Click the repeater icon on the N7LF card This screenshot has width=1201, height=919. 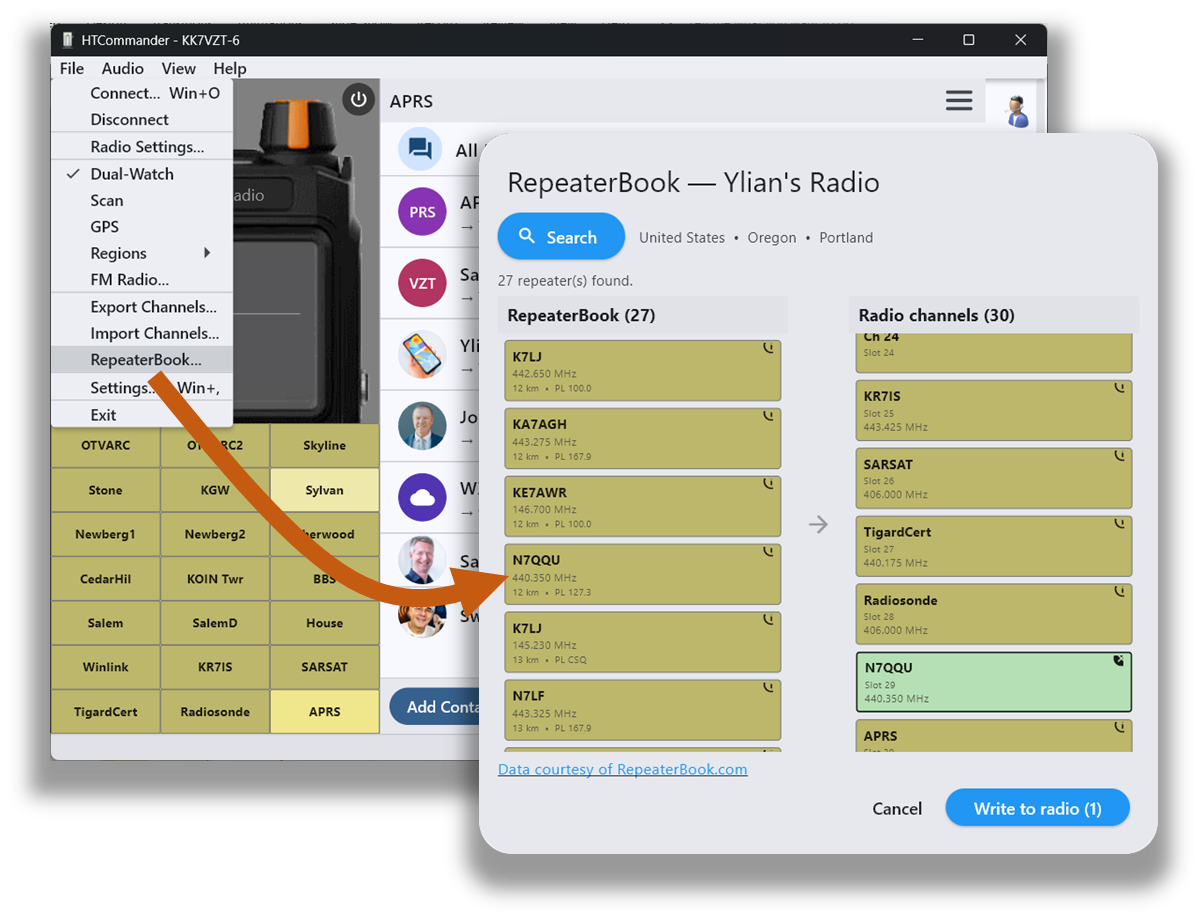coord(768,688)
